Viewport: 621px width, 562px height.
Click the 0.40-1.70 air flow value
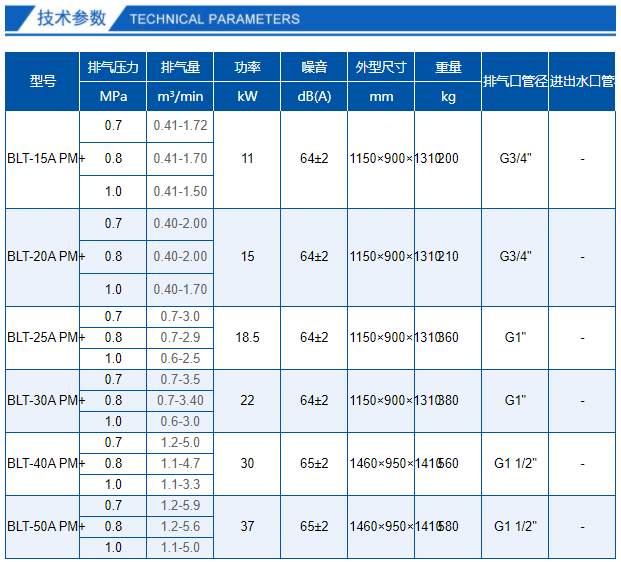(x=180, y=290)
